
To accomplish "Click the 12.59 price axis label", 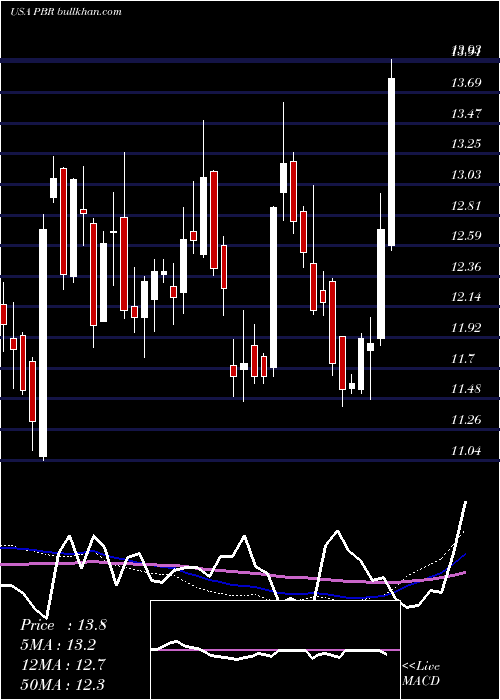I will click(x=466, y=236).
